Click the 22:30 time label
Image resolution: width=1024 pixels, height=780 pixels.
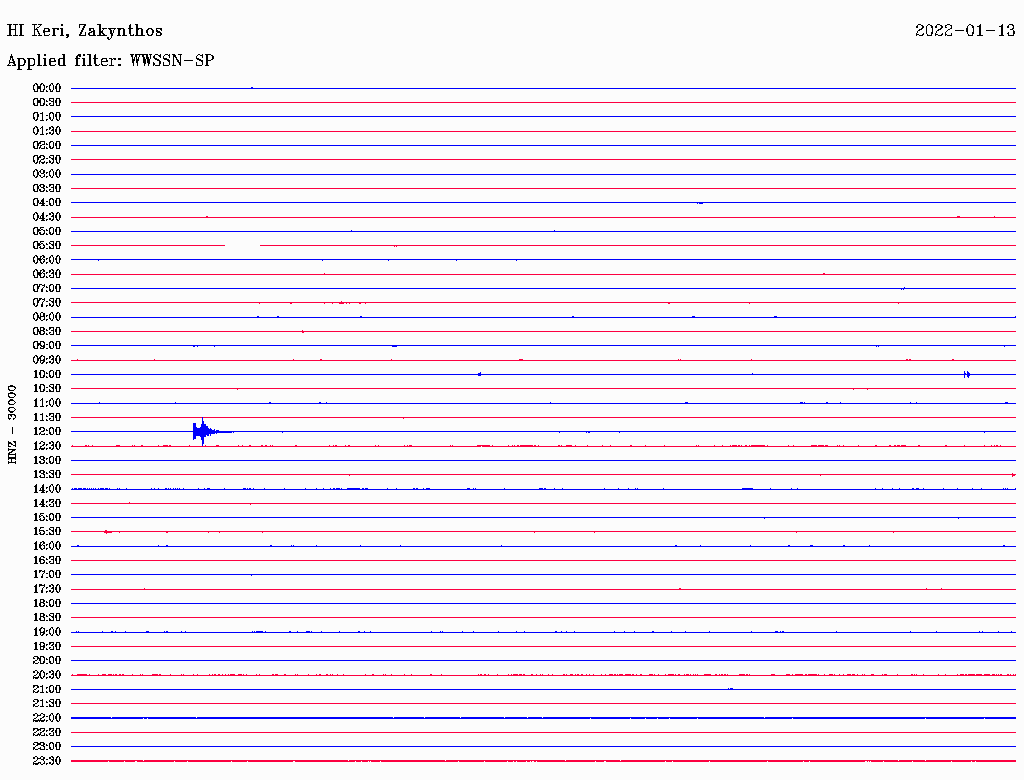(47, 732)
